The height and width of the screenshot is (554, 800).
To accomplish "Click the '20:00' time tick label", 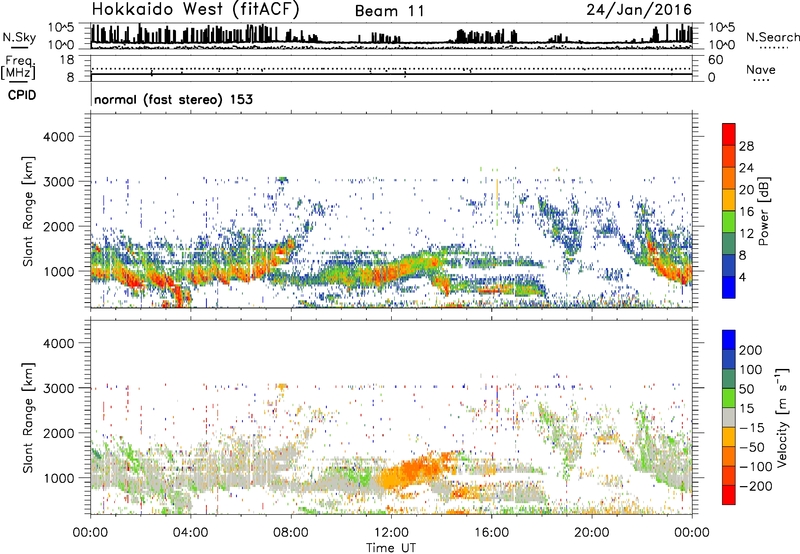I will [x=591, y=533].
